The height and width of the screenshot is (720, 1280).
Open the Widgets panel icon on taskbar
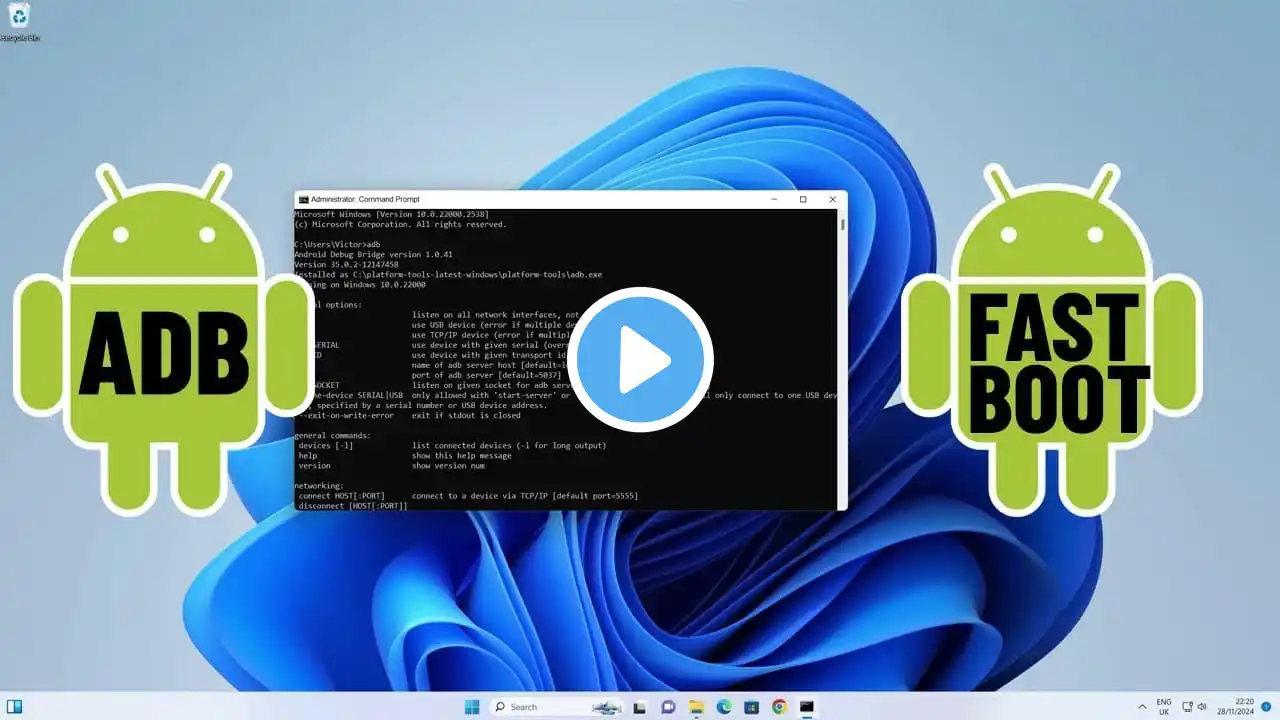tap(14, 707)
